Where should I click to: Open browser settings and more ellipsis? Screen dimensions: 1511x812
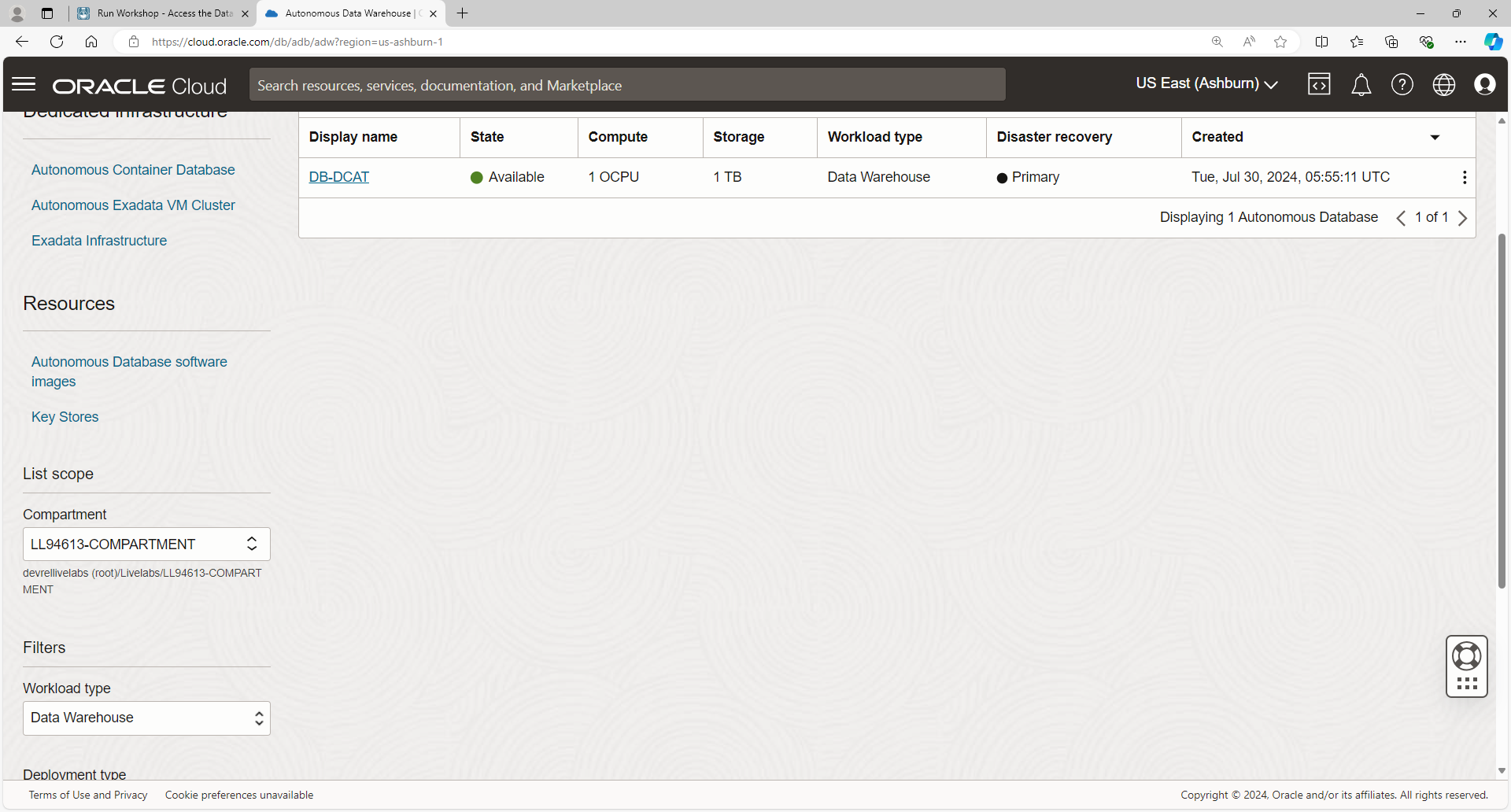(1461, 42)
